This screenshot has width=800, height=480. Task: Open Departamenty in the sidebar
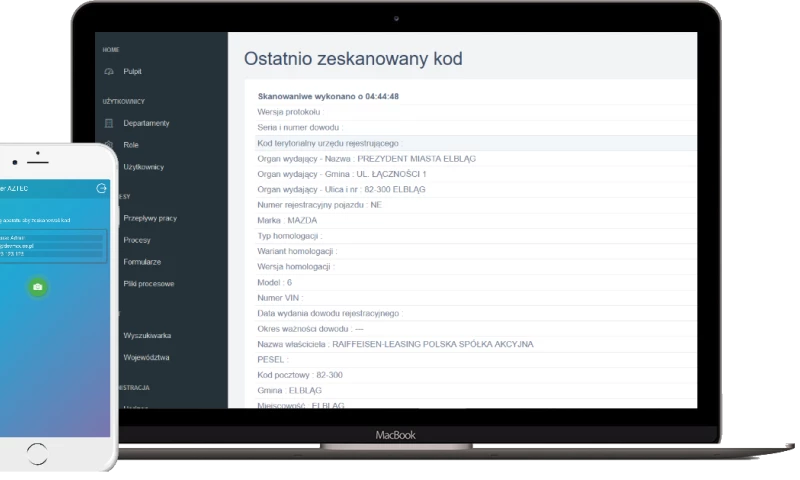146,123
